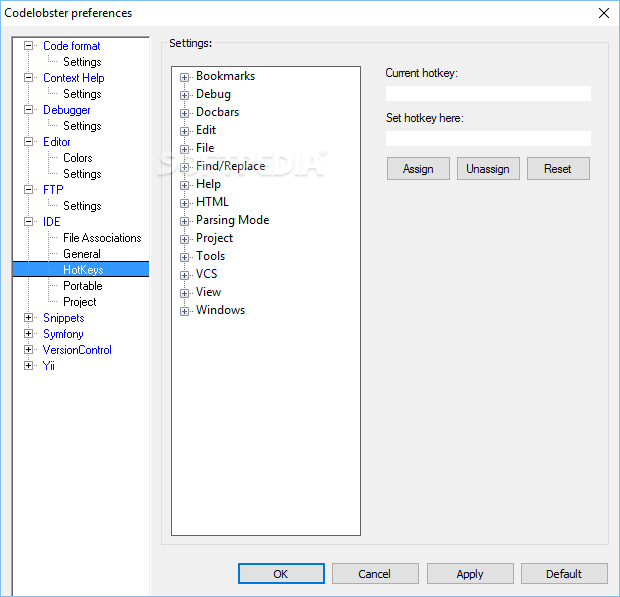Collapse the Context Help tree node
The width and height of the screenshot is (620, 597).
(x=28, y=78)
